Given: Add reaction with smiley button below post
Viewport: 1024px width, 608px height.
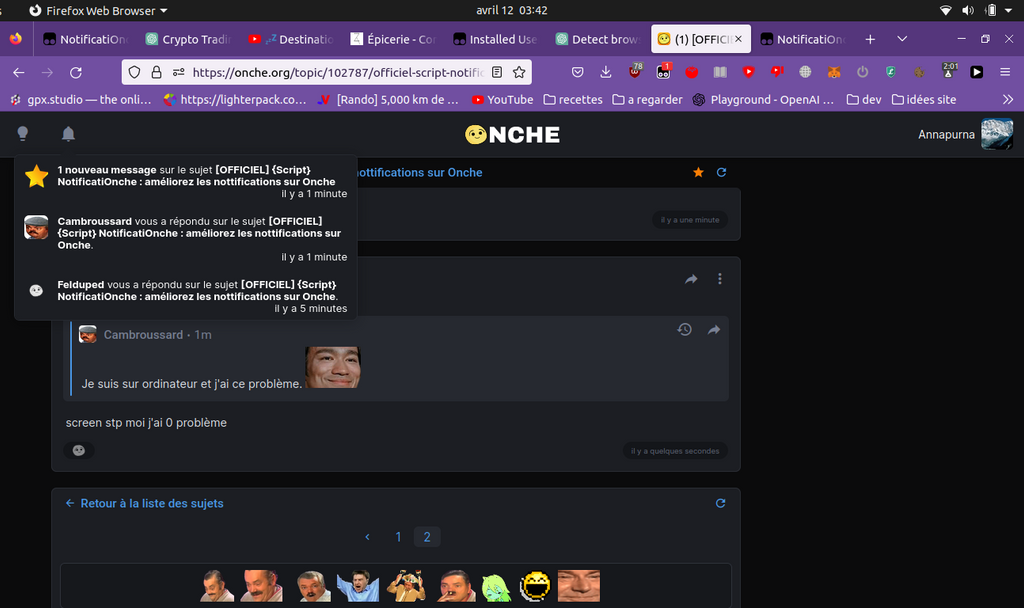Looking at the screenshot, I should pyautogui.click(x=79, y=450).
